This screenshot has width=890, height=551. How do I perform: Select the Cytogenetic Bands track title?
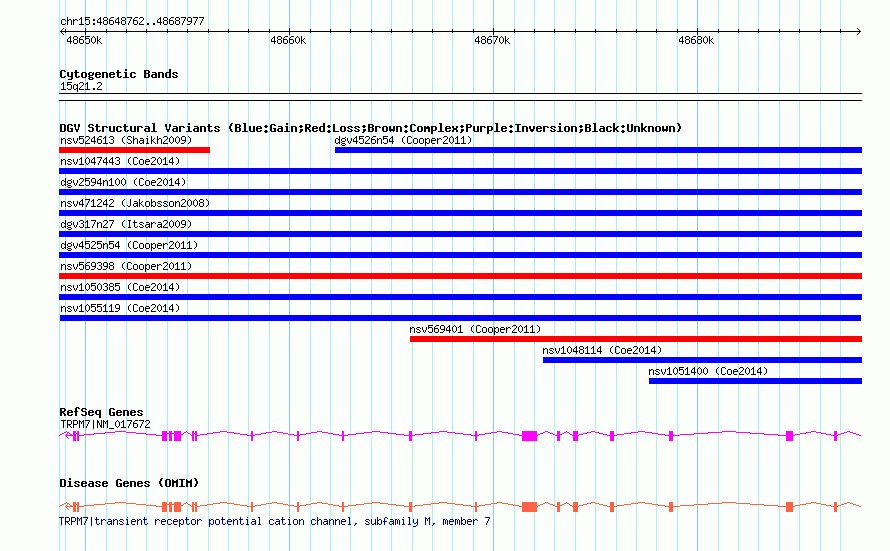pos(119,74)
